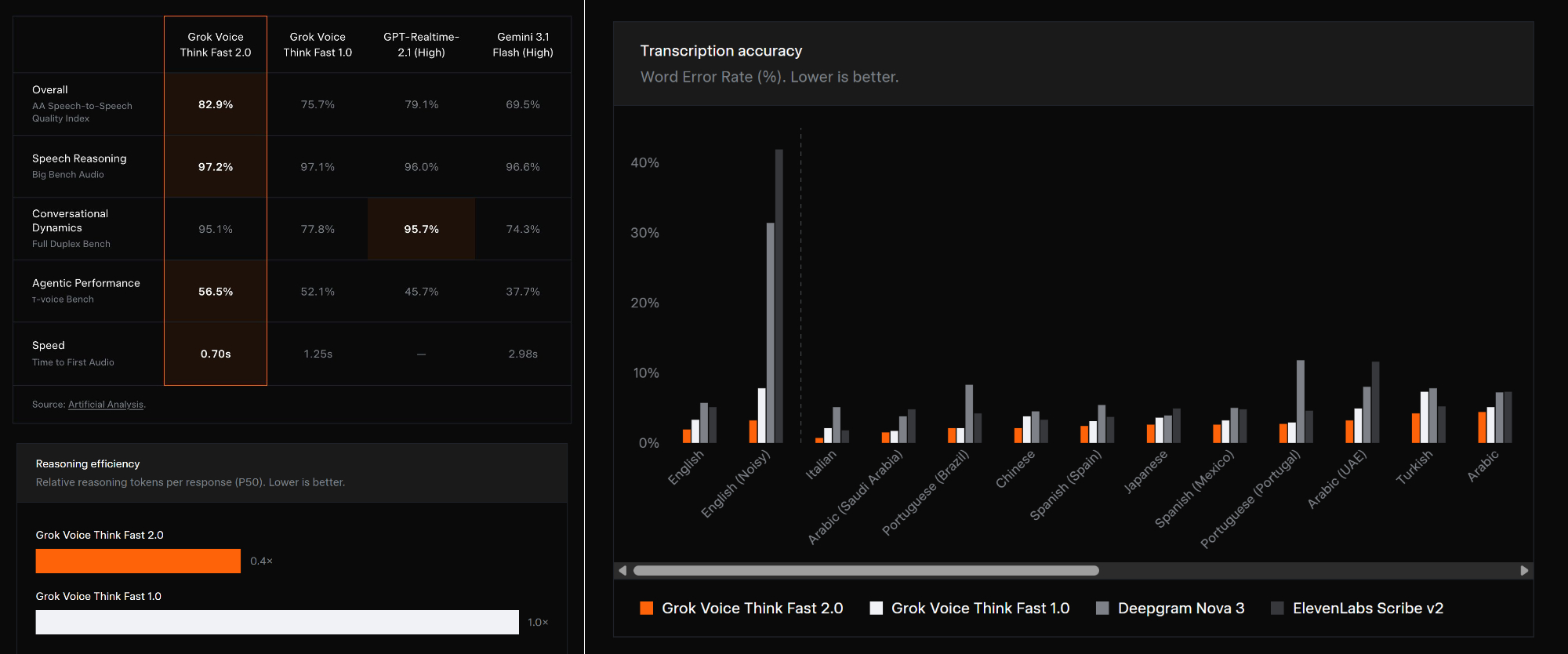Click the Portuguese (Portugal) axis label
The image size is (1568, 654).
pos(1250,500)
